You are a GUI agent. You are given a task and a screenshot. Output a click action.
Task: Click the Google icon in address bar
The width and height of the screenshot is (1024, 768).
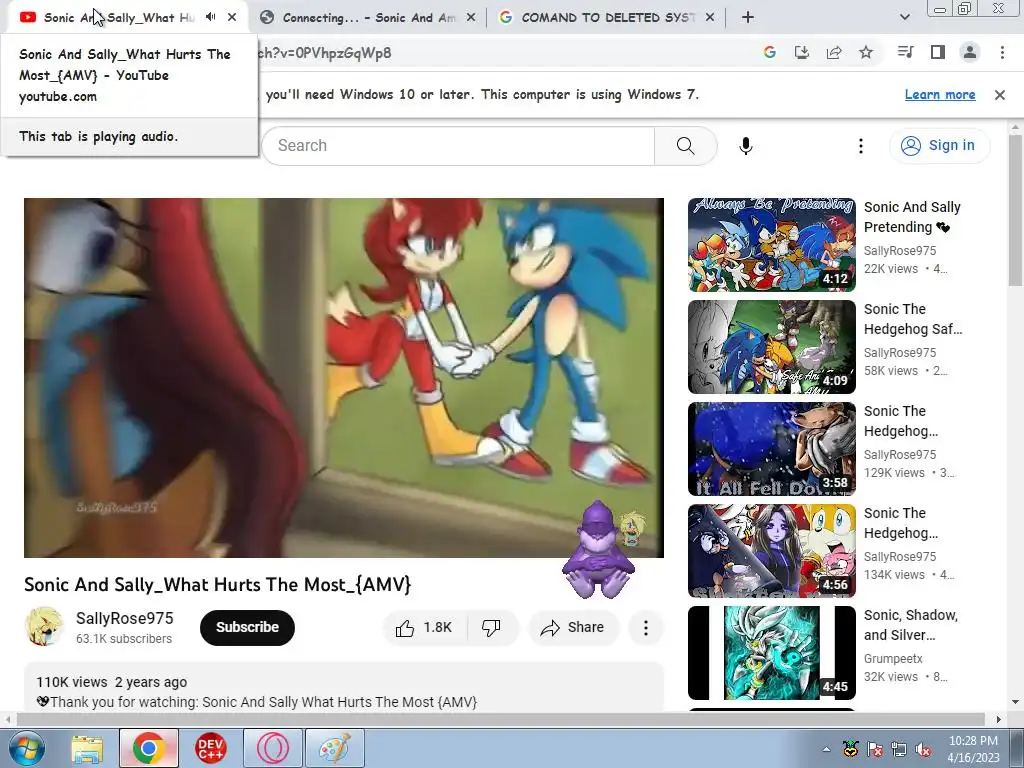pyautogui.click(x=769, y=52)
